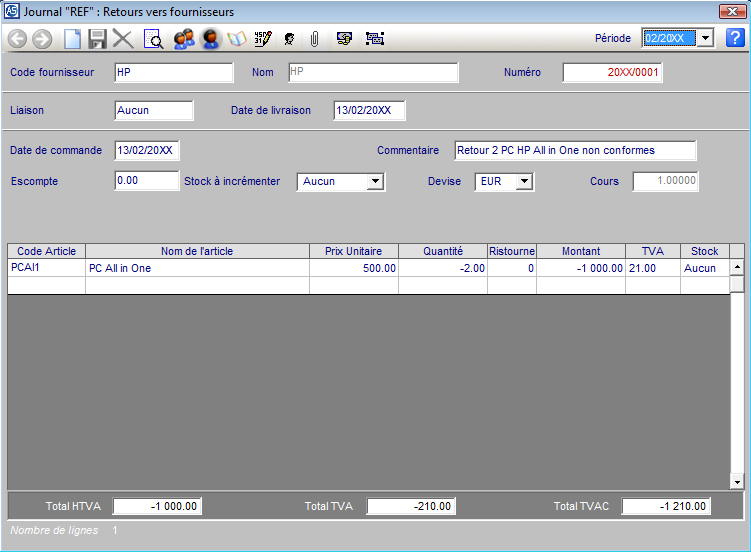Screen dimensions: 751x552
Task: Go to previous record with back arrow
Action: pyautogui.click(x=17, y=39)
